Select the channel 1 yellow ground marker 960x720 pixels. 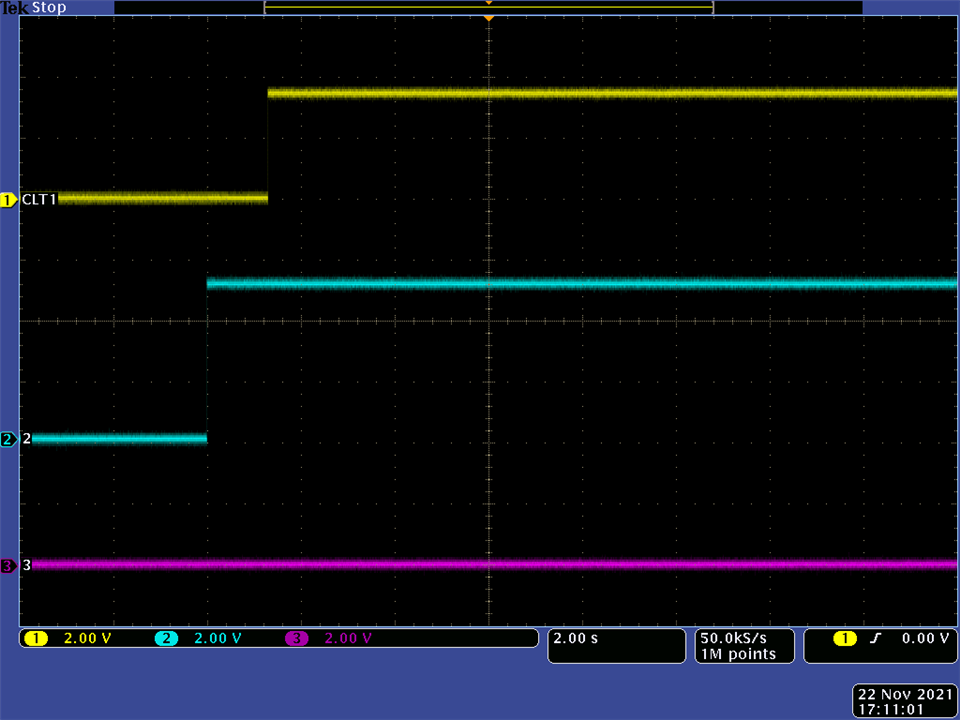pyautogui.click(x=9, y=200)
